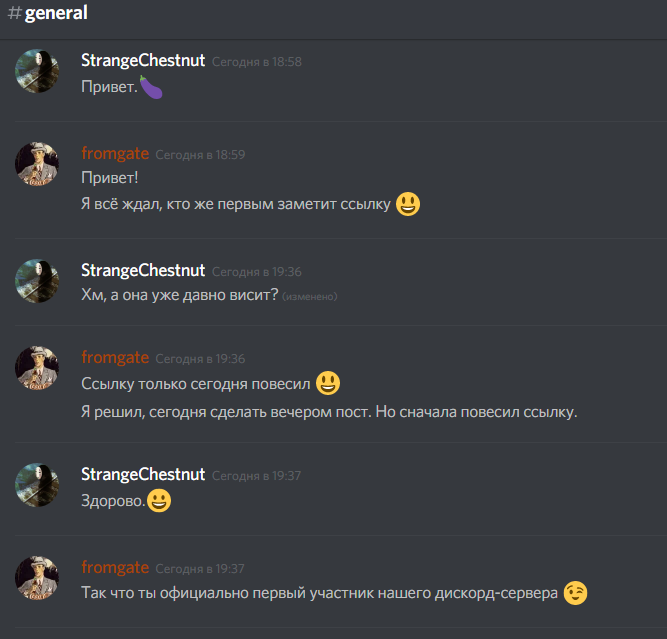Click fromgate username on the last message
Image resolution: width=667 pixels, height=639 pixels.
(115, 568)
